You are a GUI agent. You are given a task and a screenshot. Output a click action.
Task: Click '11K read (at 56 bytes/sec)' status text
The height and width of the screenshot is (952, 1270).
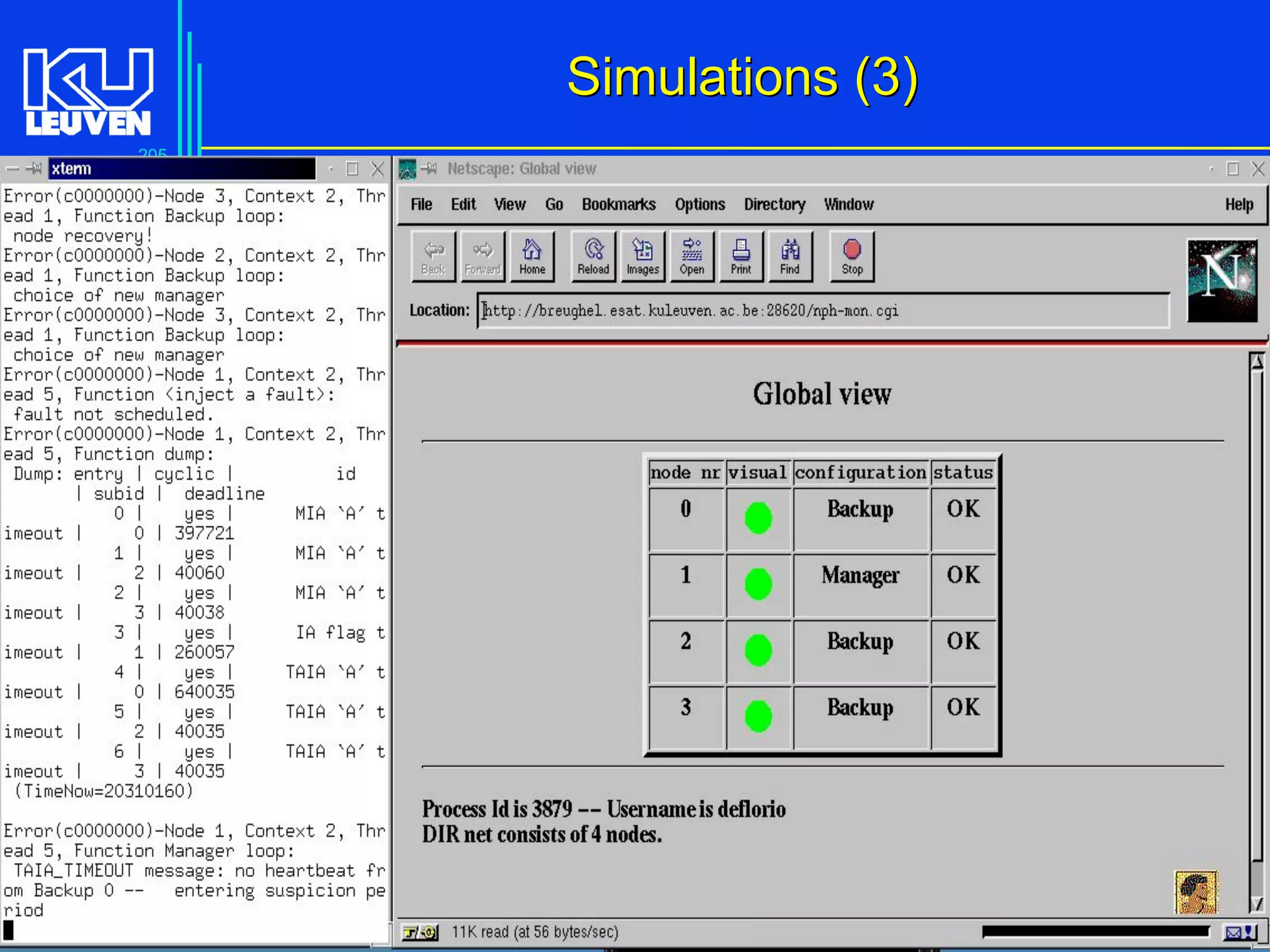[535, 932]
